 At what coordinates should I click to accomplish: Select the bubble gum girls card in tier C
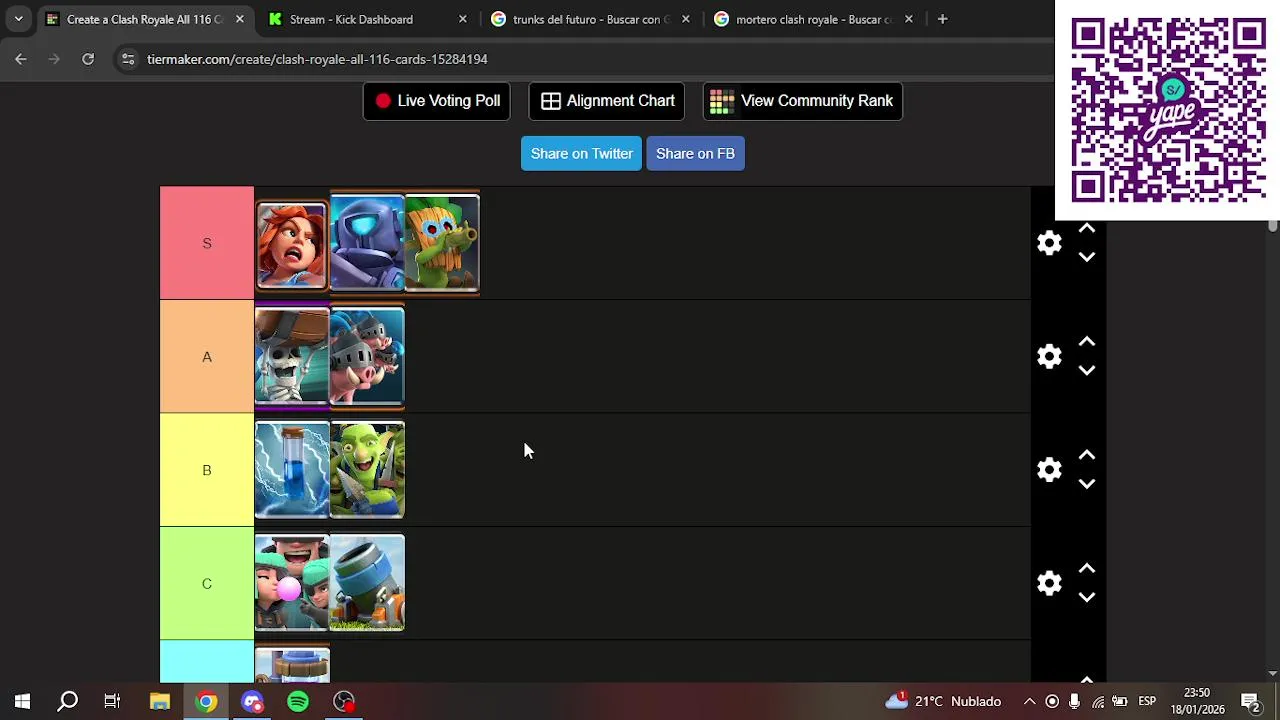(x=292, y=583)
